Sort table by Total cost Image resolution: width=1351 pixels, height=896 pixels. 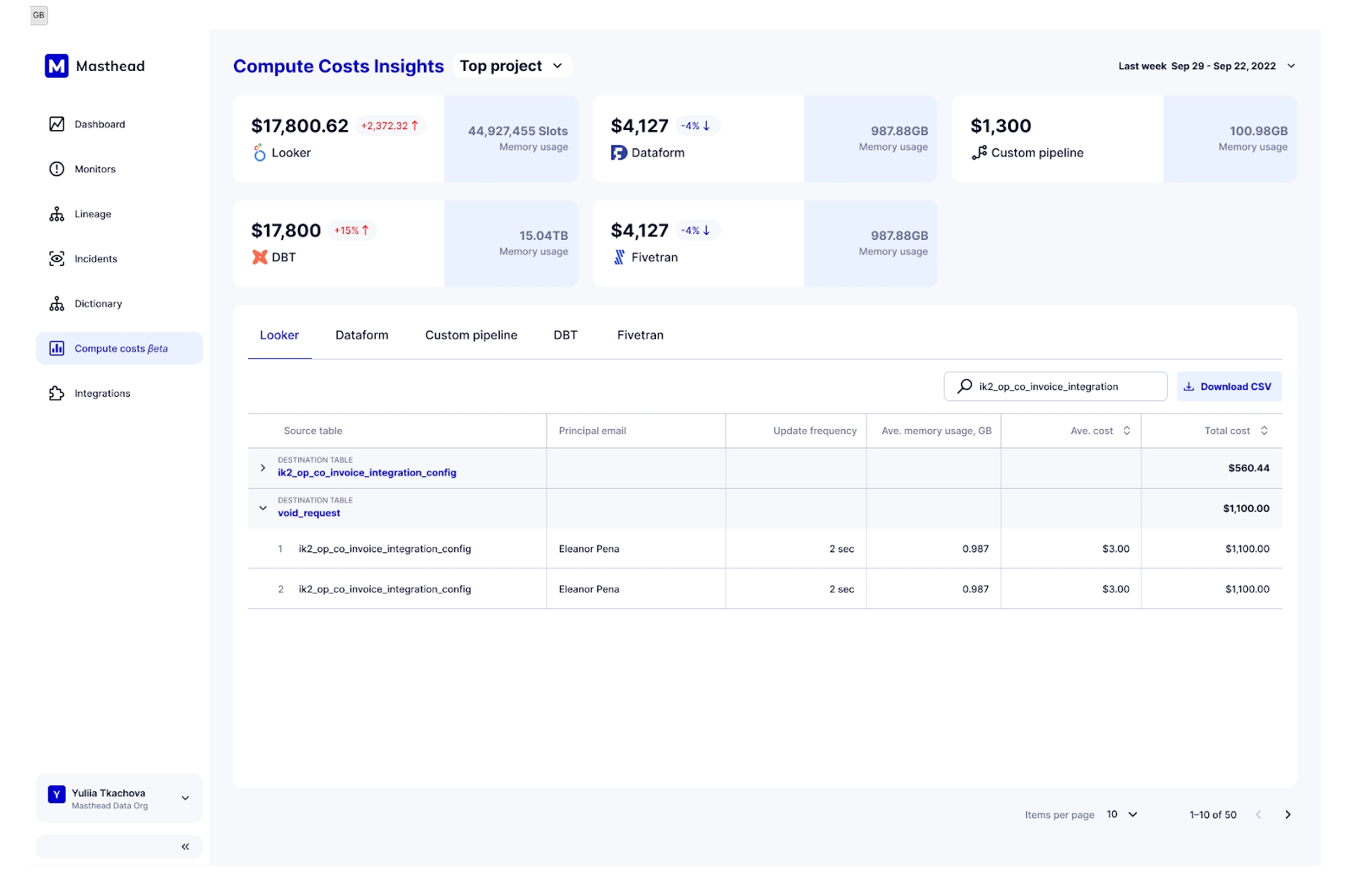click(x=1264, y=431)
